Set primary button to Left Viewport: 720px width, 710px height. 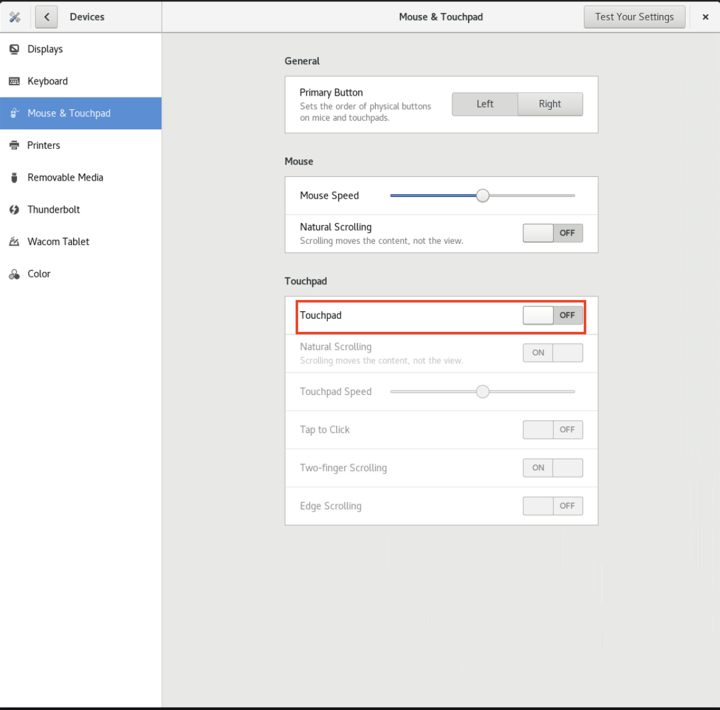tap(485, 104)
